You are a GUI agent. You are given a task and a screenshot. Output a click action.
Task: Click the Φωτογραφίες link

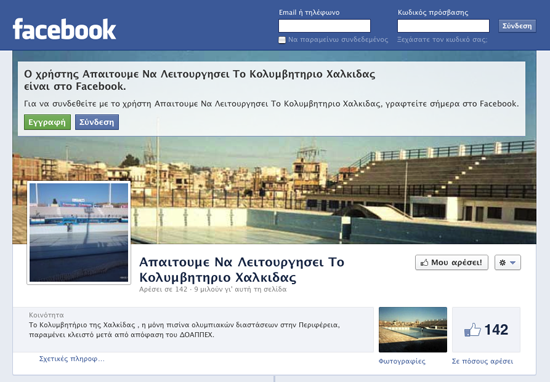(402, 361)
